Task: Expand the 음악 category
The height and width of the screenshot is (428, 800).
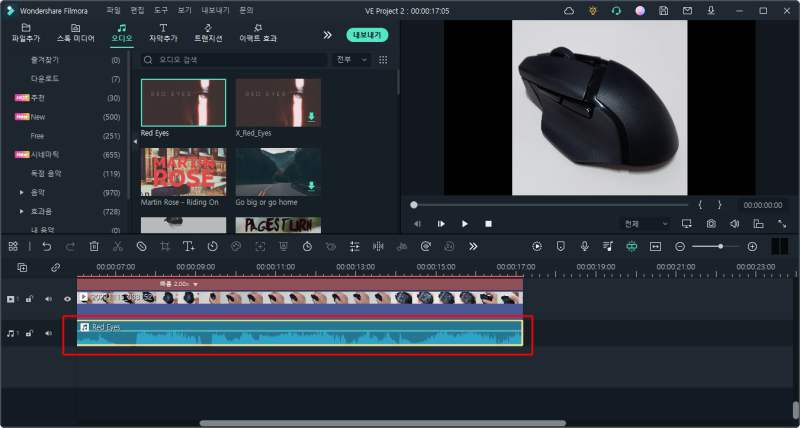Action: [21, 192]
